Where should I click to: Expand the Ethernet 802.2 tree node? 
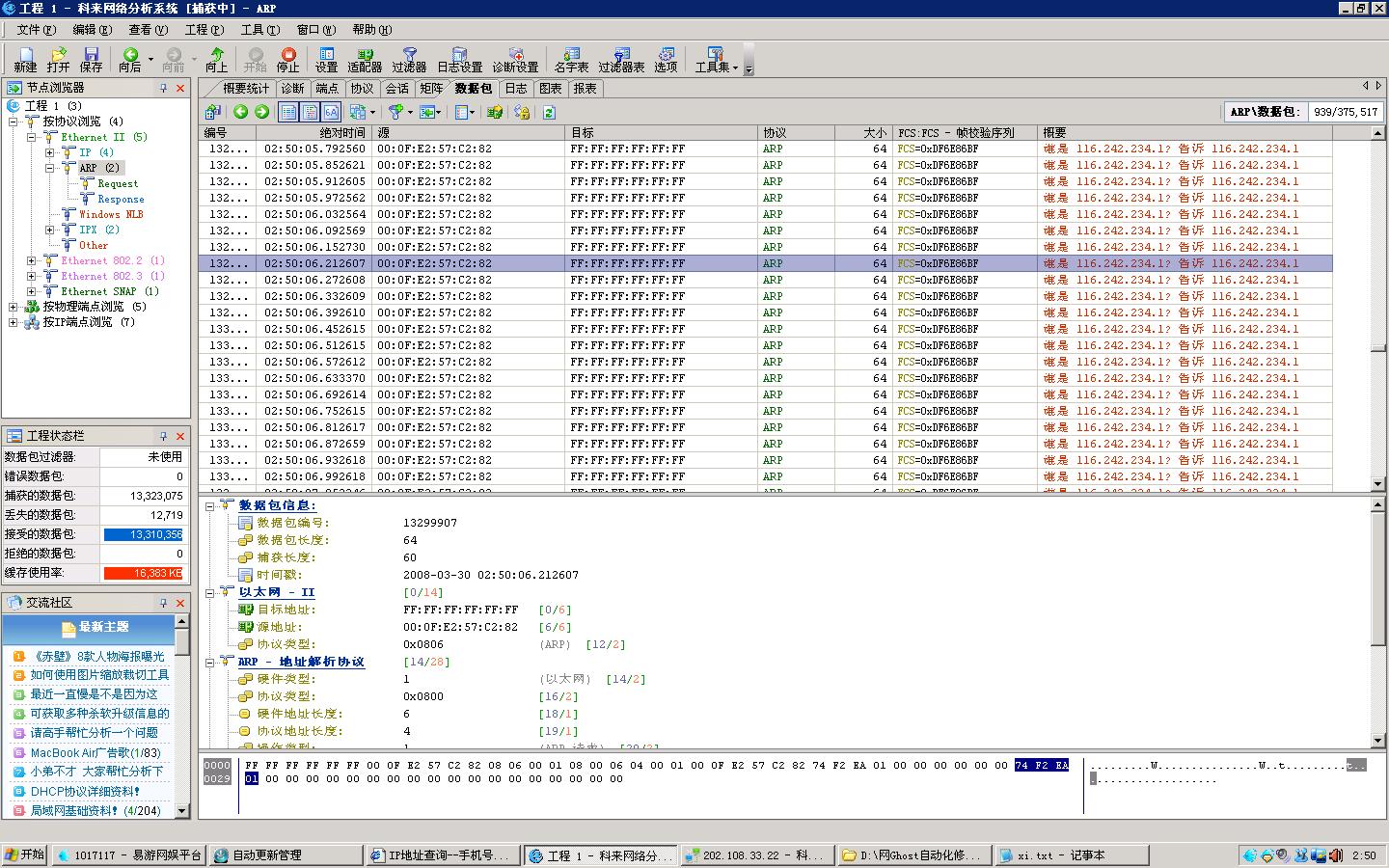point(32,260)
